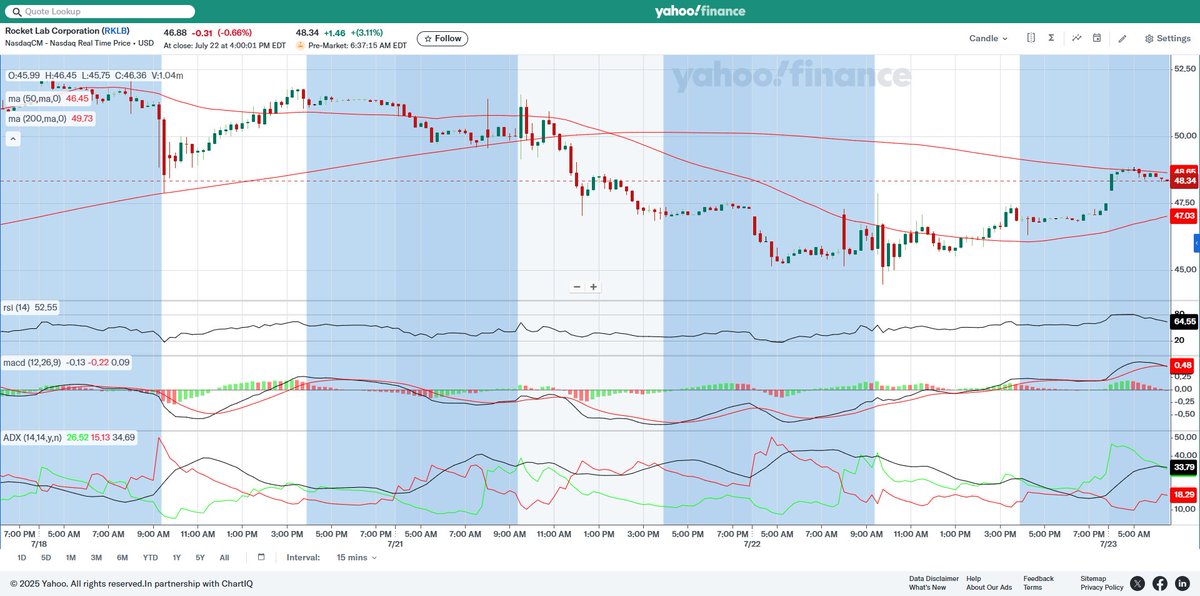Open the Feedback link

point(1038,578)
